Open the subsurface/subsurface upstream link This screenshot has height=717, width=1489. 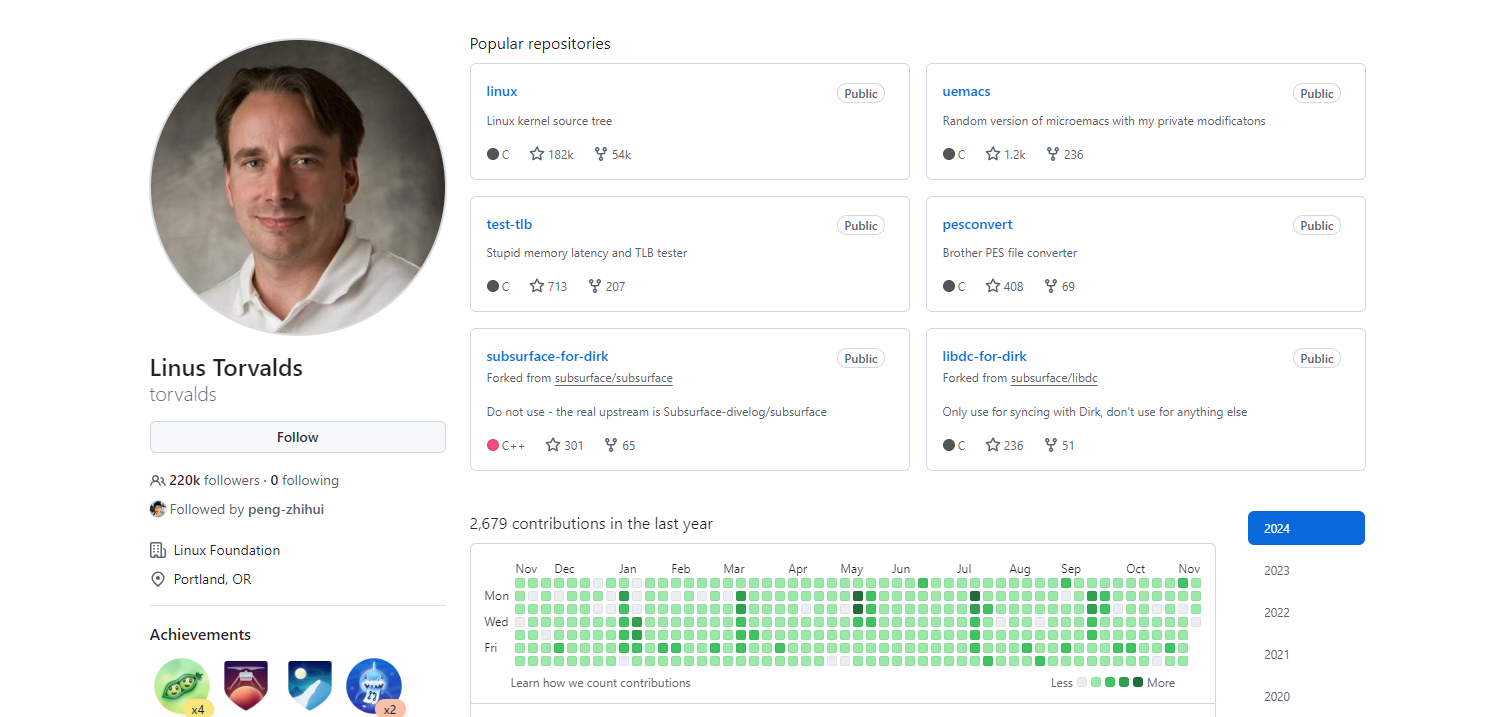(614, 378)
